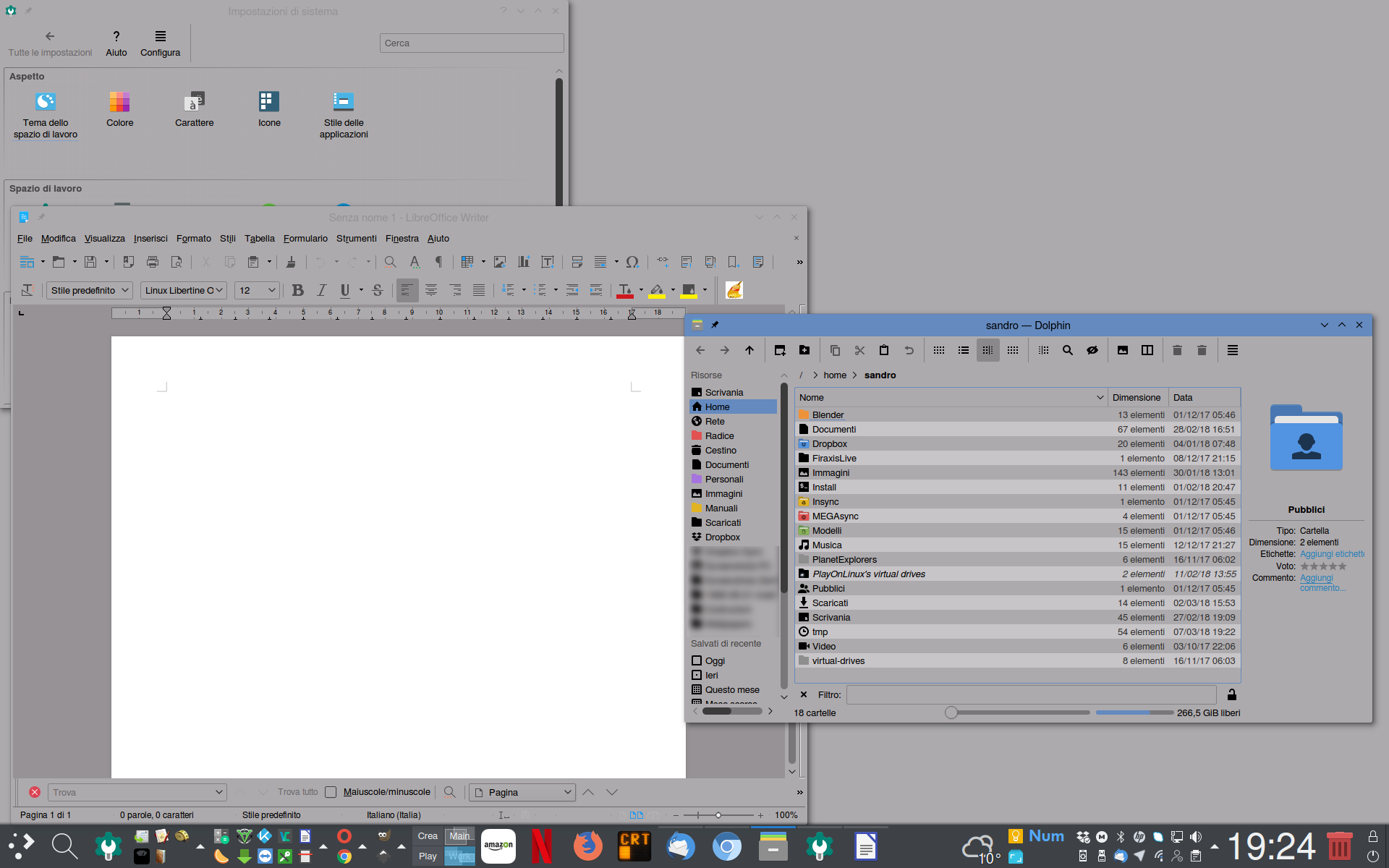Apply bold formatting in Writer

[297, 290]
